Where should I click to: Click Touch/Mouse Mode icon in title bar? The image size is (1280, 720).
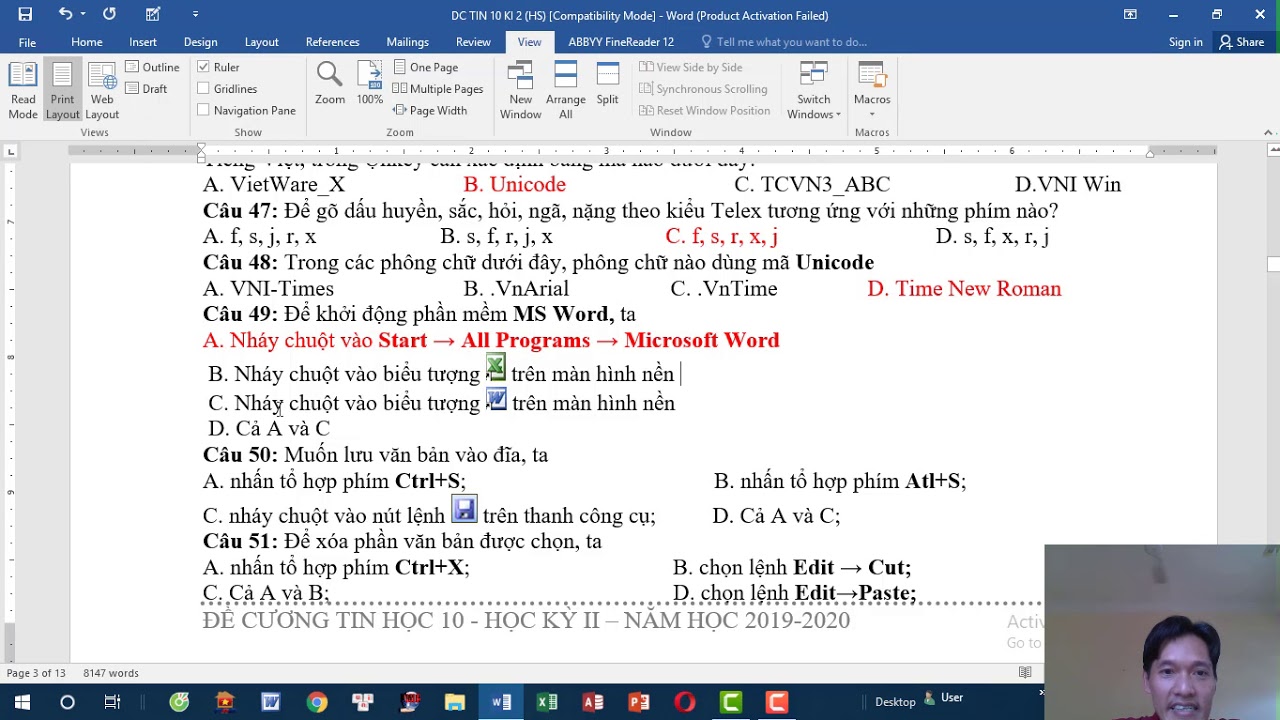153,14
